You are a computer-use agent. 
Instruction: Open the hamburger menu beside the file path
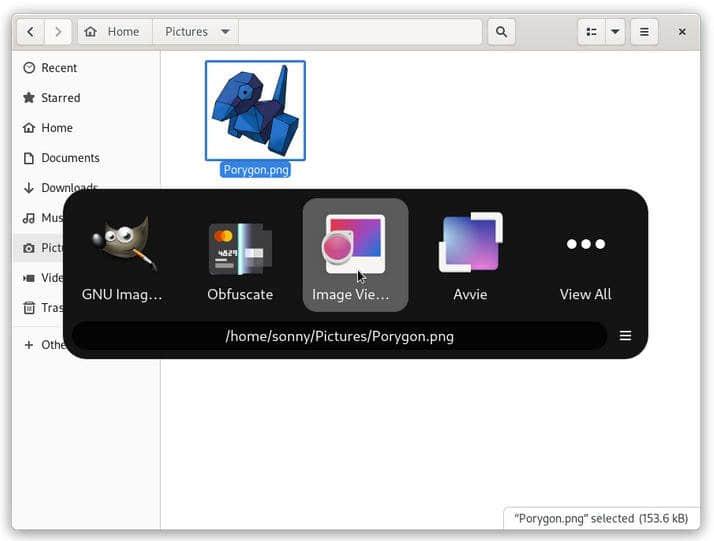click(x=625, y=336)
